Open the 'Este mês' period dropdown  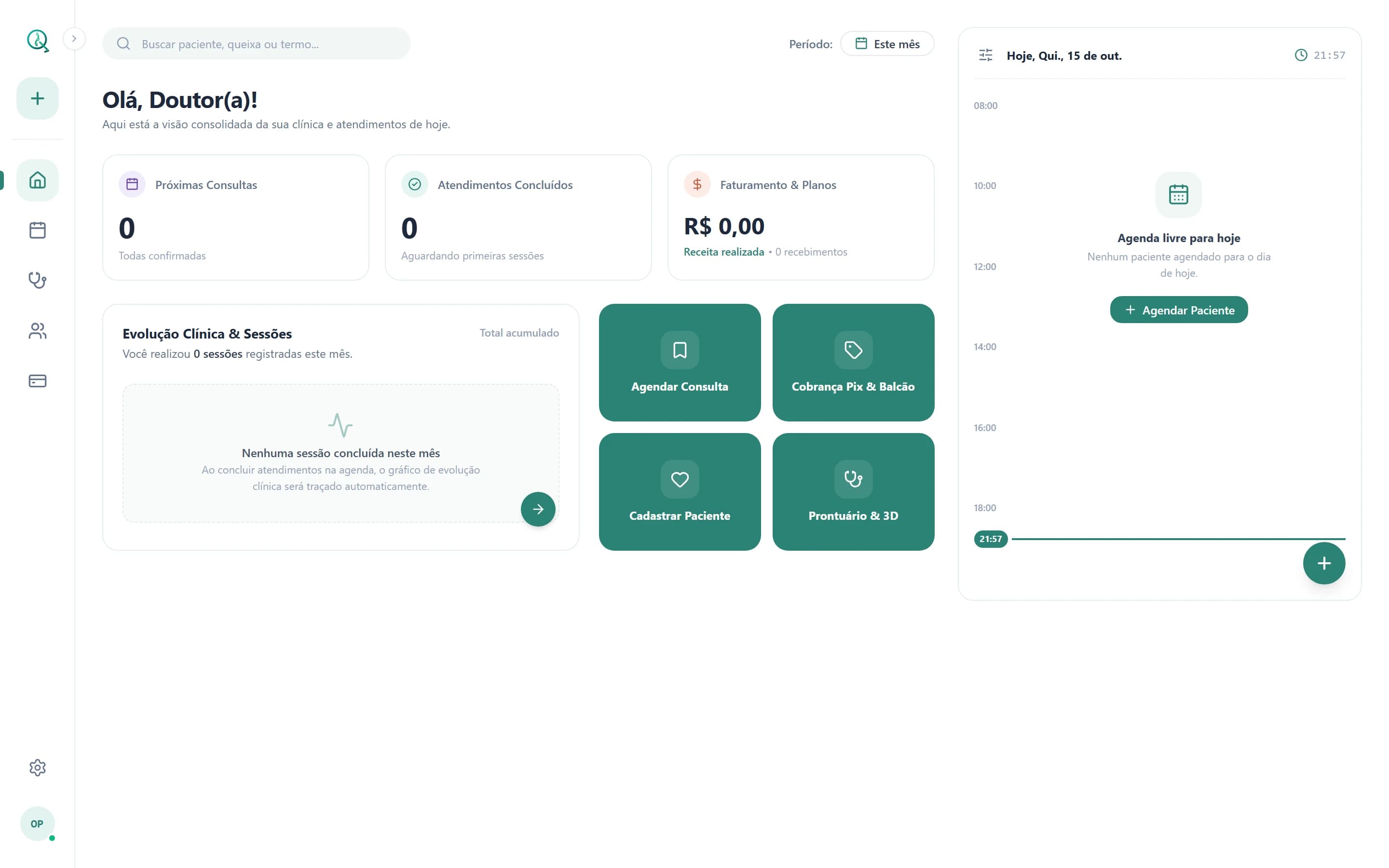pyautogui.click(x=887, y=43)
